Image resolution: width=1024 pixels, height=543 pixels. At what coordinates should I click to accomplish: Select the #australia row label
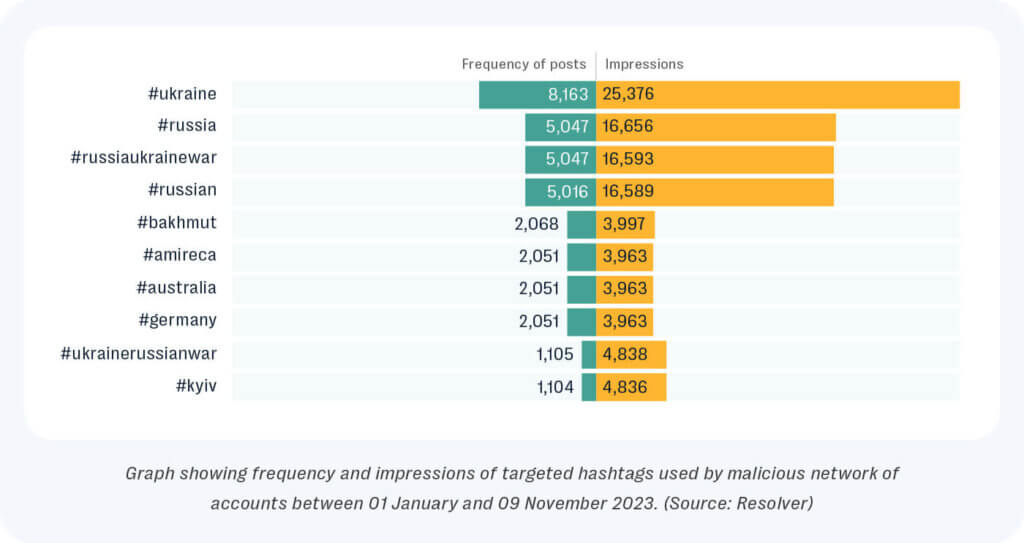point(176,288)
